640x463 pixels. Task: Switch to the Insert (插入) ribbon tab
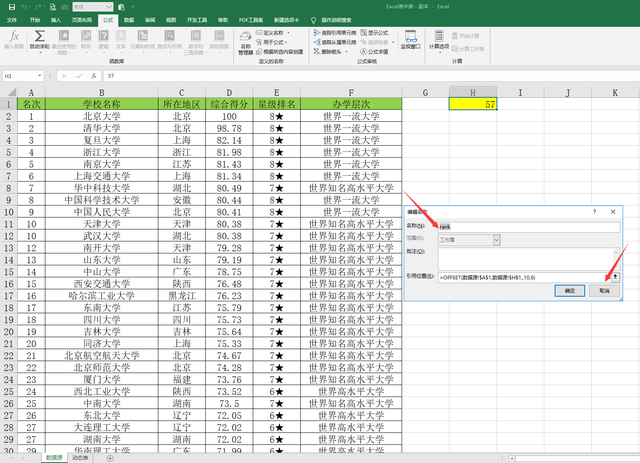(x=56, y=19)
